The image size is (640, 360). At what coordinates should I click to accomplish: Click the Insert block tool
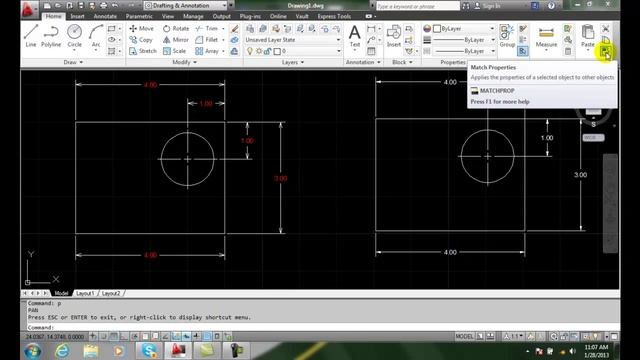coord(394,36)
